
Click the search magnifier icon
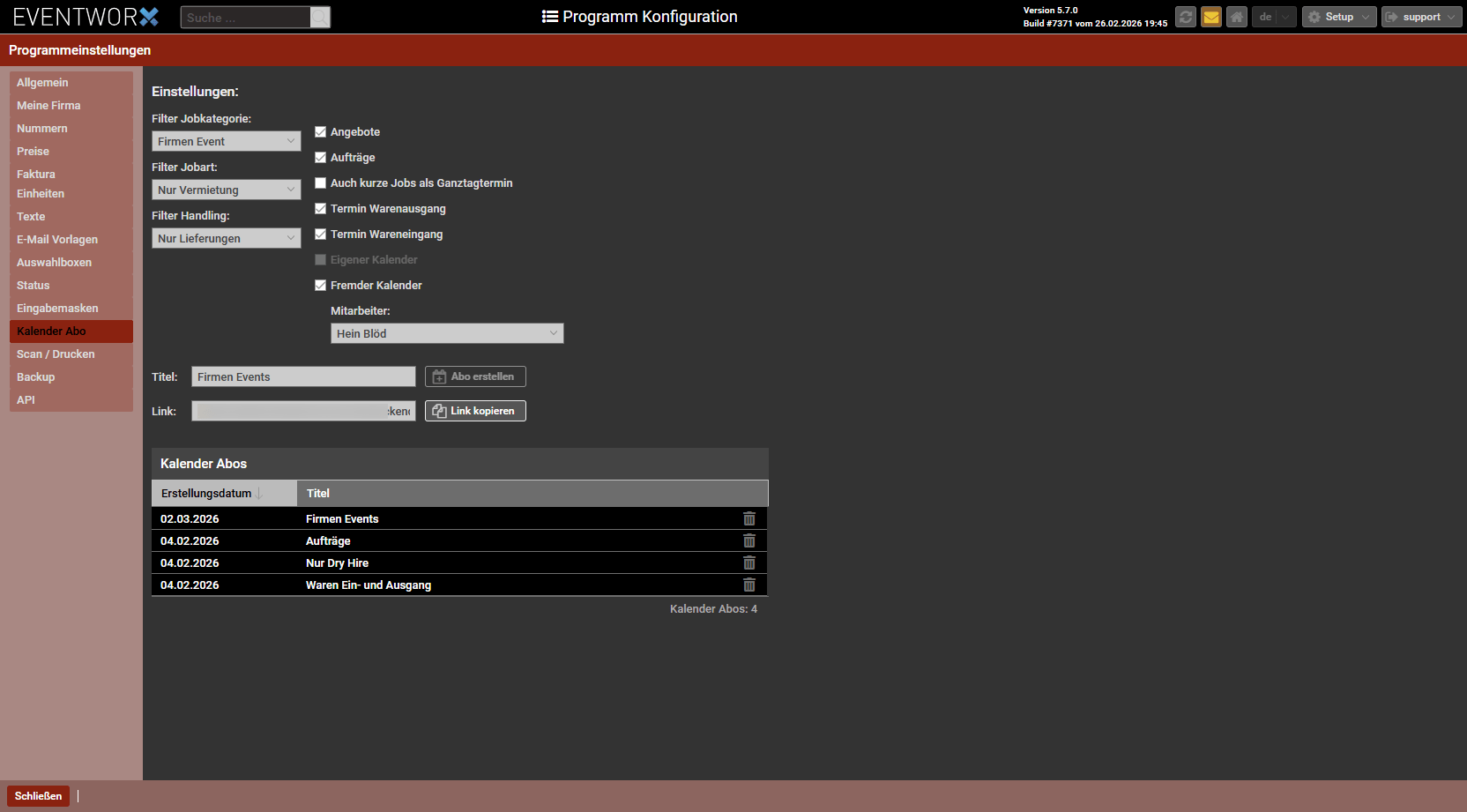point(320,18)
